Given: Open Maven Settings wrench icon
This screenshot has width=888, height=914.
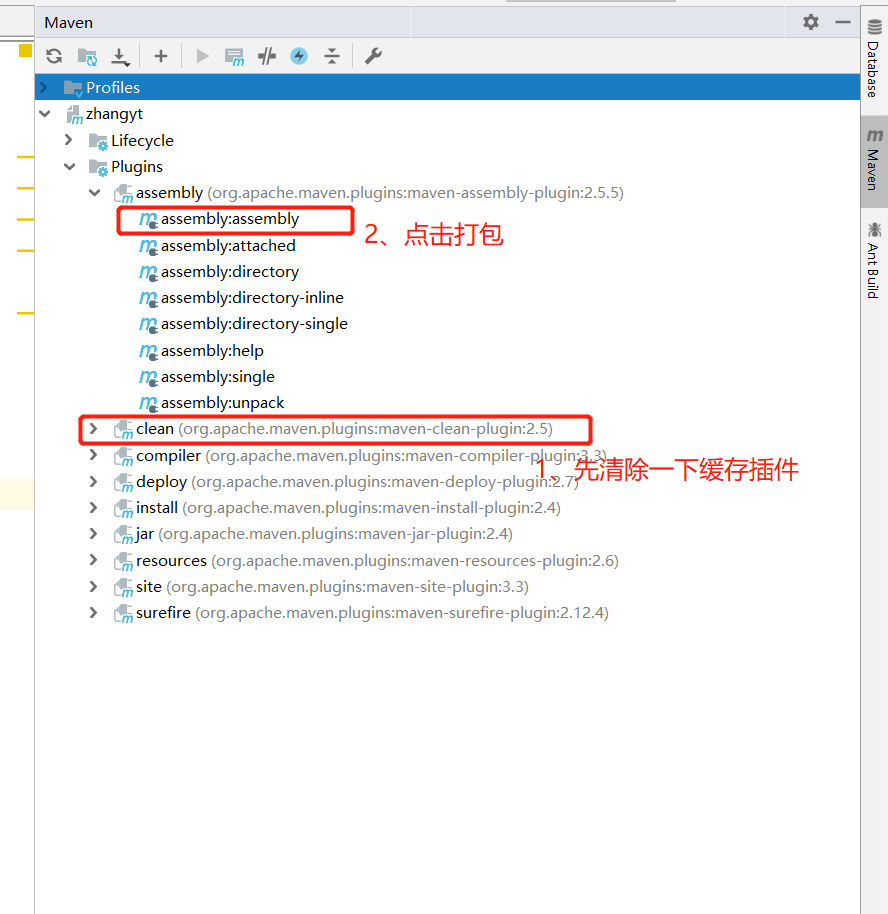Looking at the screenshot, I should tap(373, 56).
